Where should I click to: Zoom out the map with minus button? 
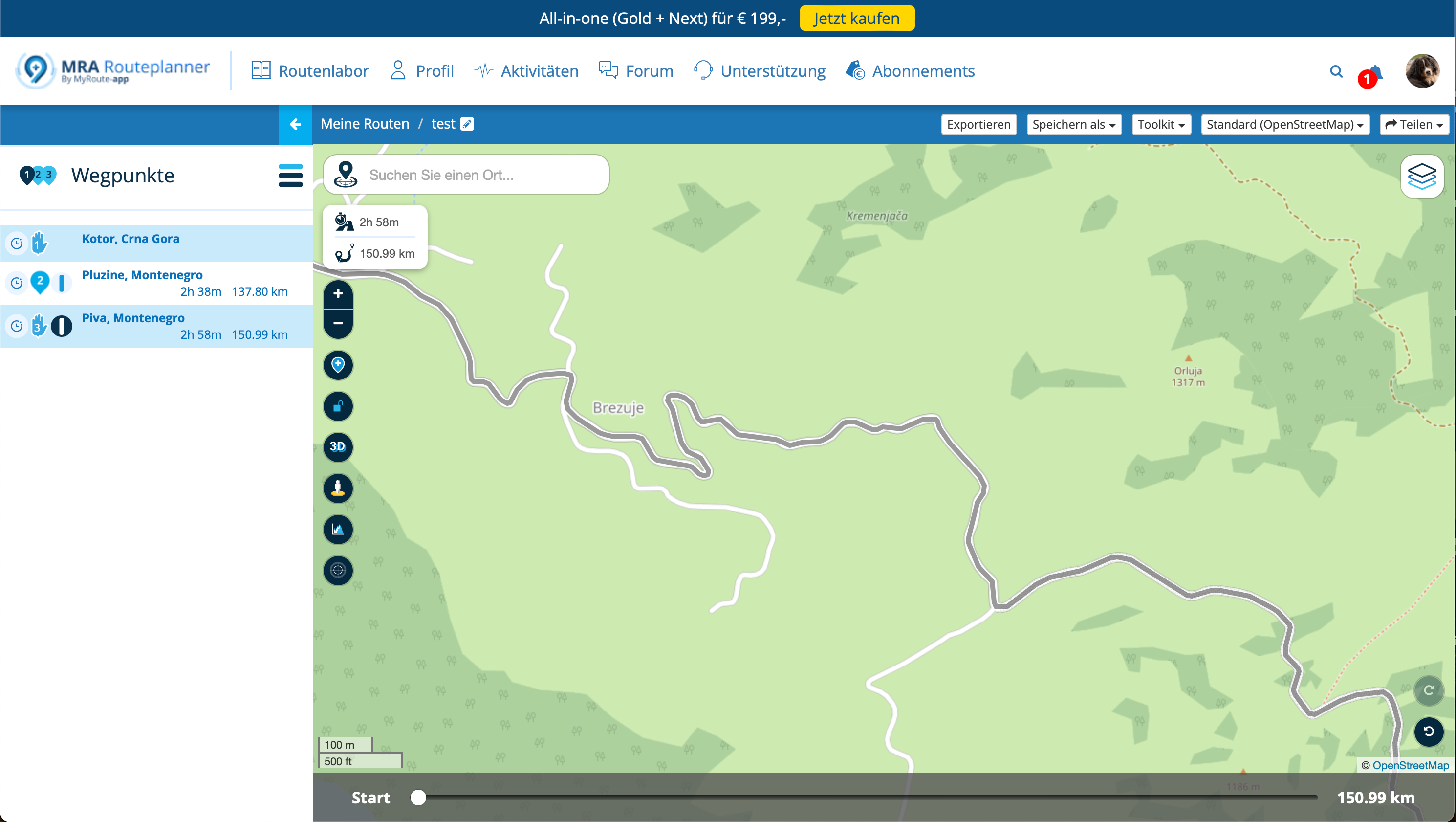tap(338, 323)
